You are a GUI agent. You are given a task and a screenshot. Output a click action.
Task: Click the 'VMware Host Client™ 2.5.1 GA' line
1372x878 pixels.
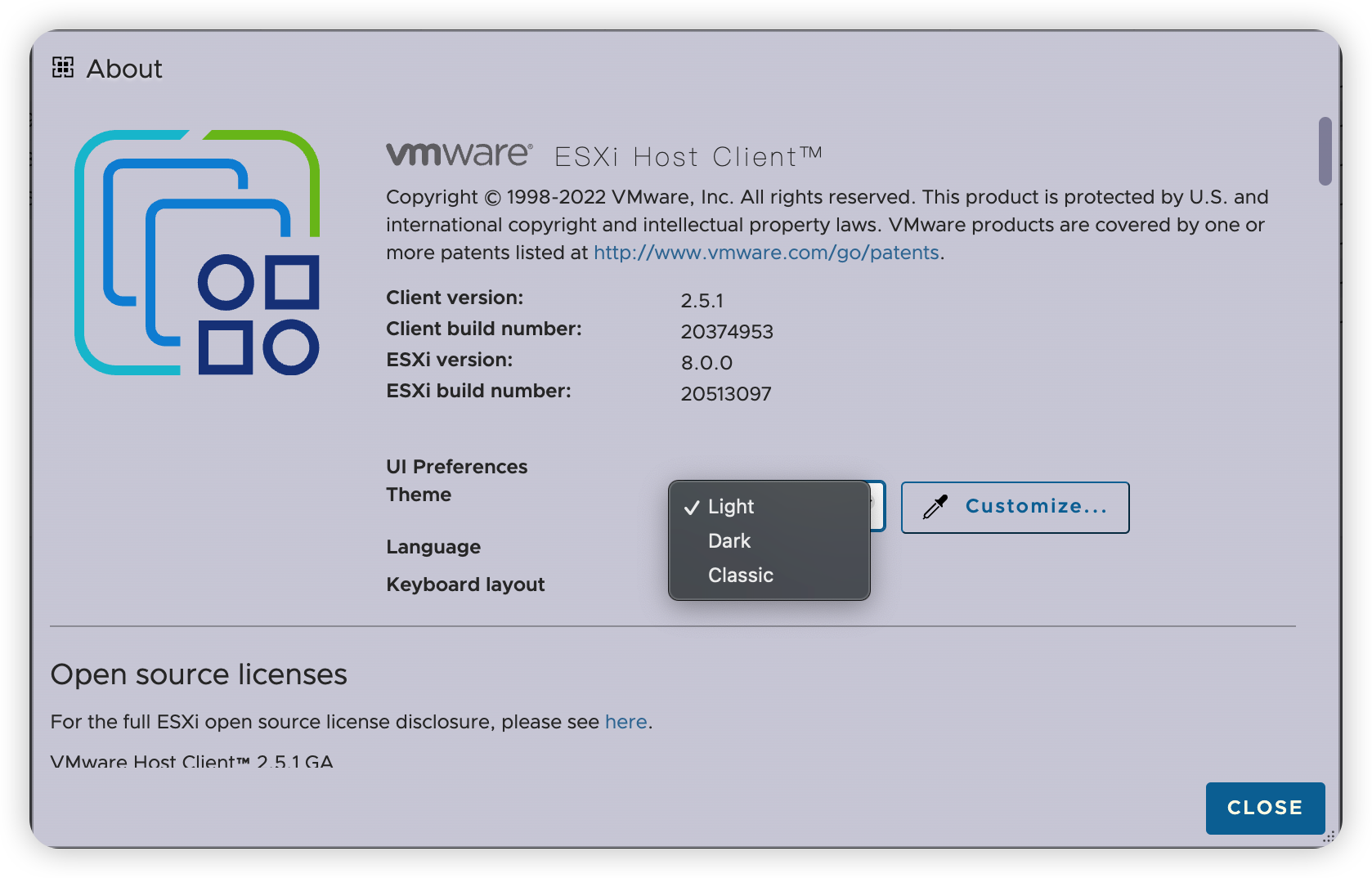pos(192,762)
